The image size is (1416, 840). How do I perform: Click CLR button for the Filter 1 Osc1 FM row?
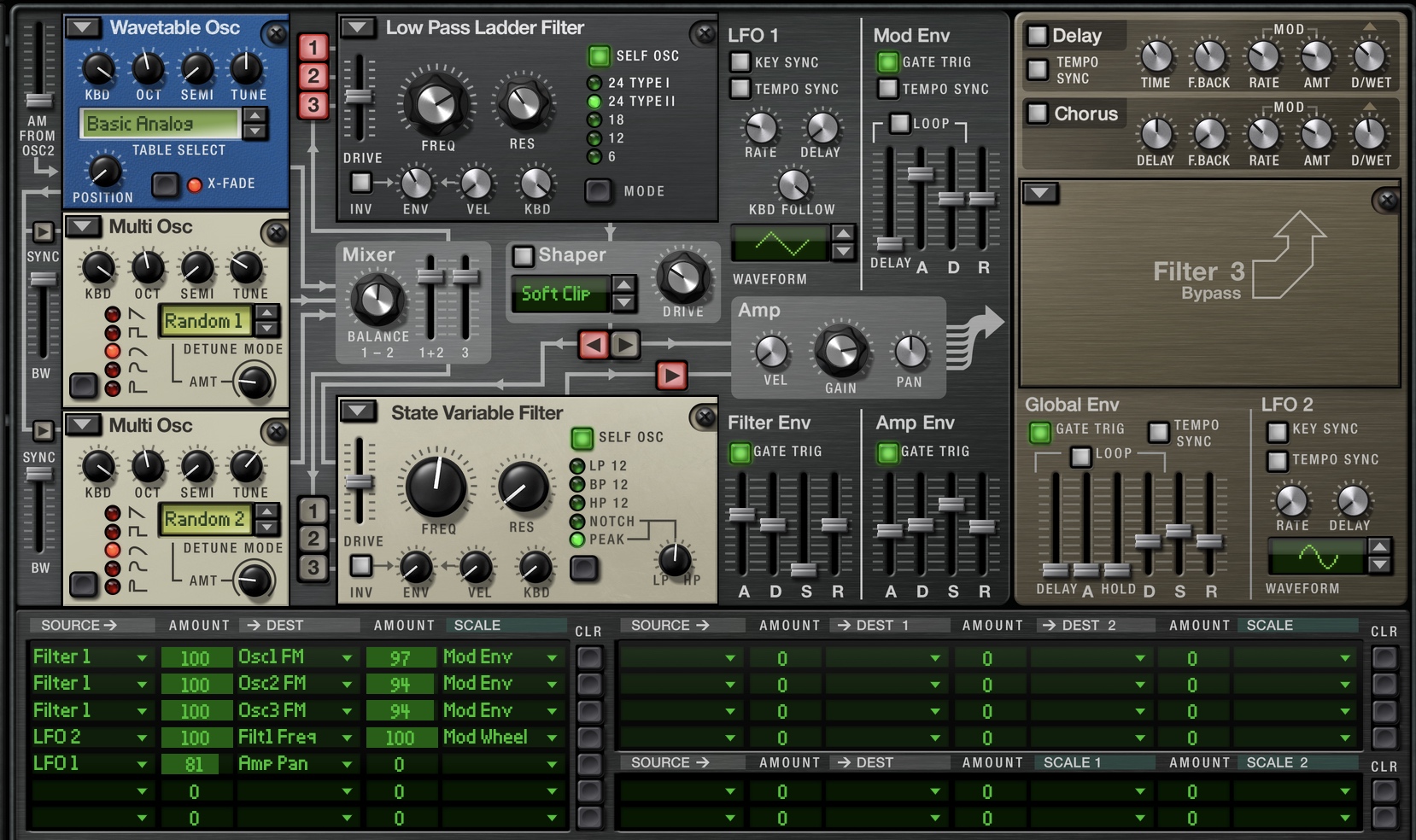click(x=589, y=657)
